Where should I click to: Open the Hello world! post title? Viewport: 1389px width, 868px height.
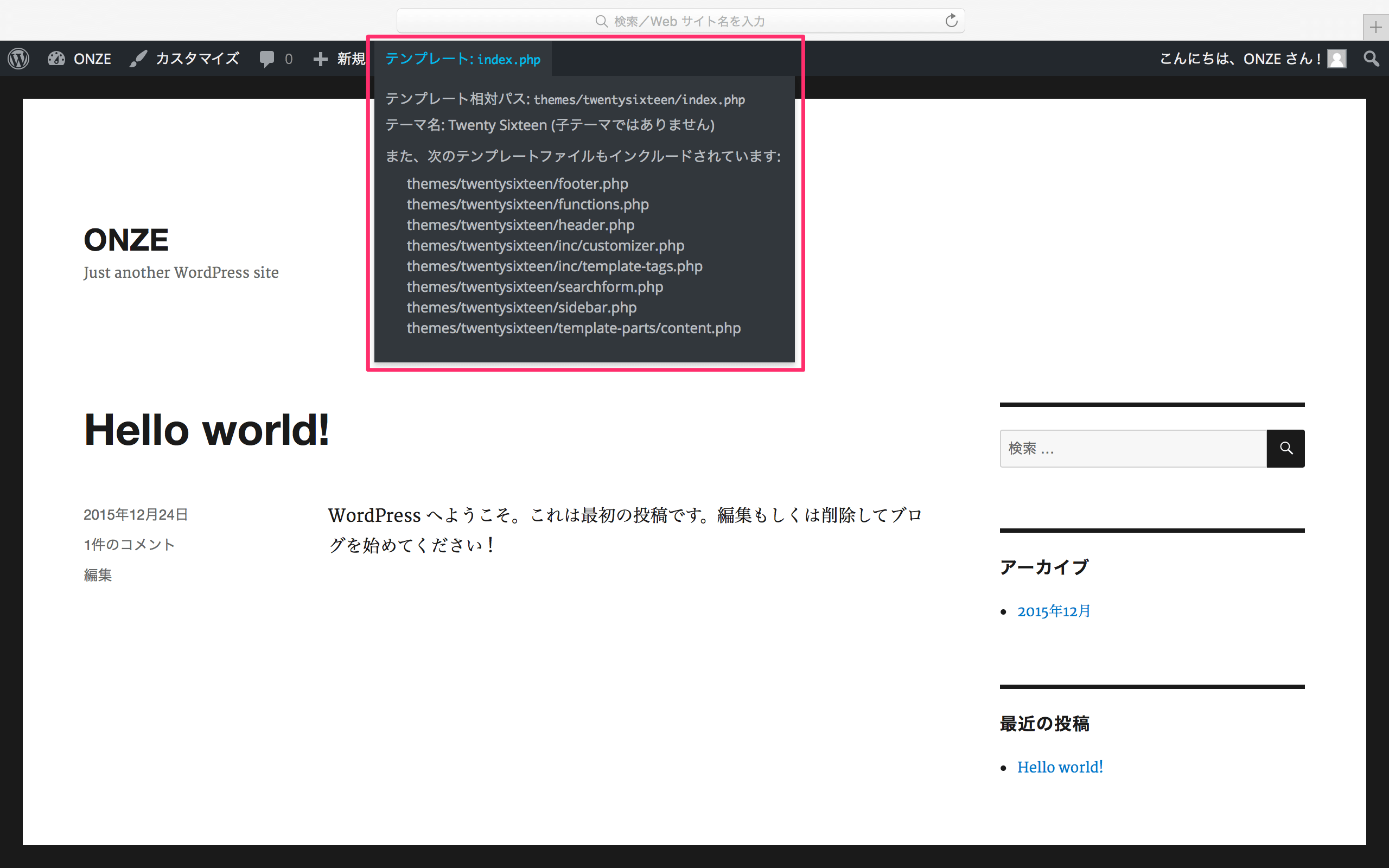point(207,430)
